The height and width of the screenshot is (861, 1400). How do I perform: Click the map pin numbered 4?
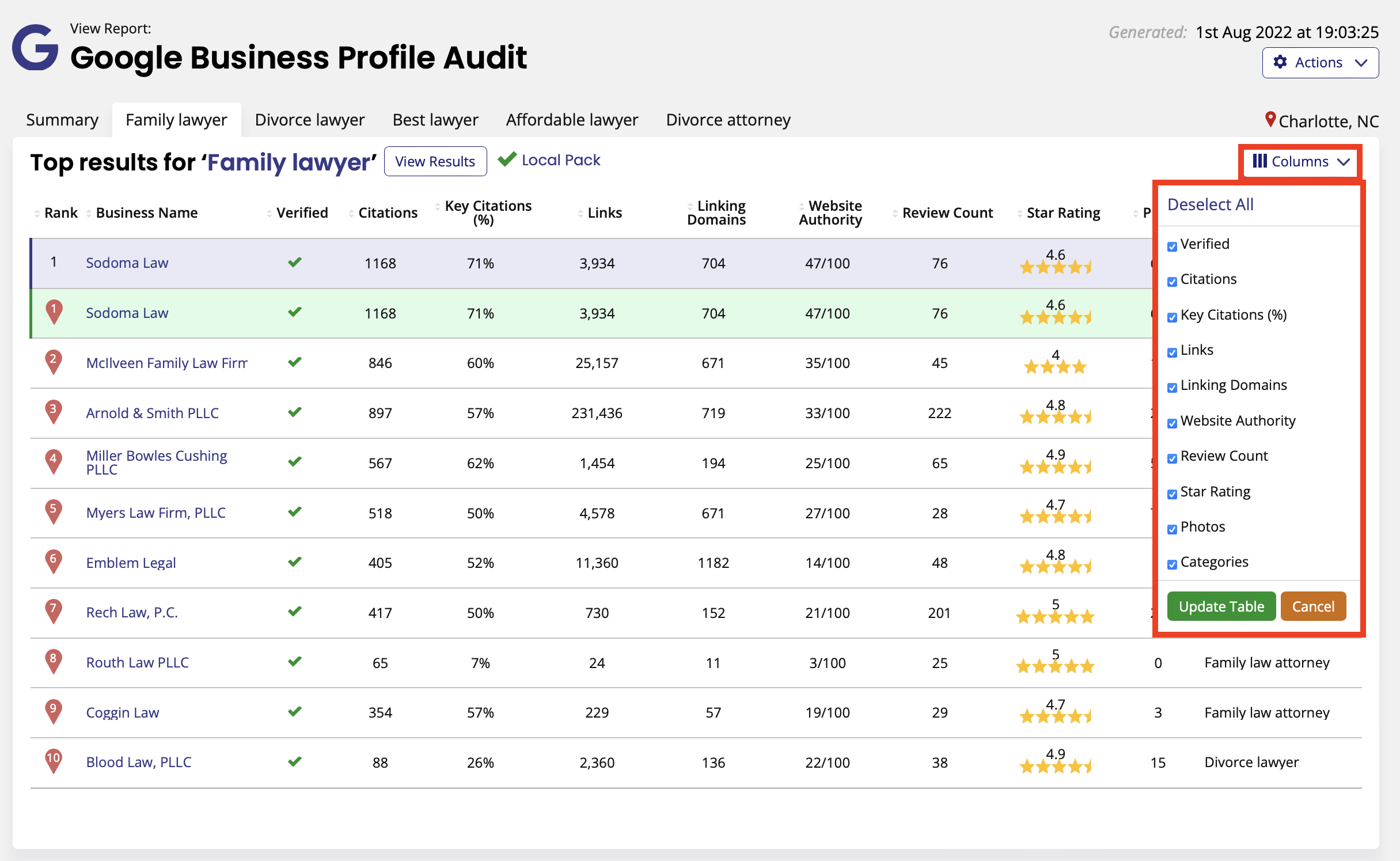(x=54, y=462)
